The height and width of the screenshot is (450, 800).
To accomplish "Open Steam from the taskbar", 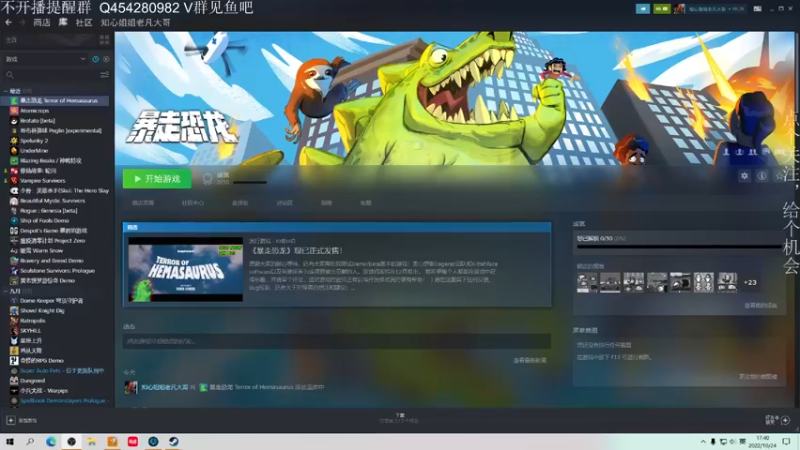I will [x=173, y=441].
